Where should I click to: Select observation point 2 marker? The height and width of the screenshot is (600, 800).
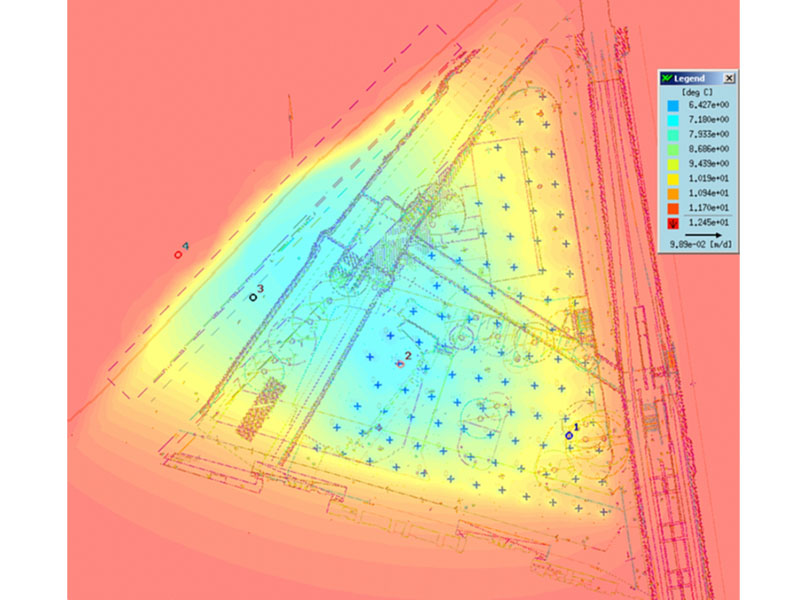(400, 364)
